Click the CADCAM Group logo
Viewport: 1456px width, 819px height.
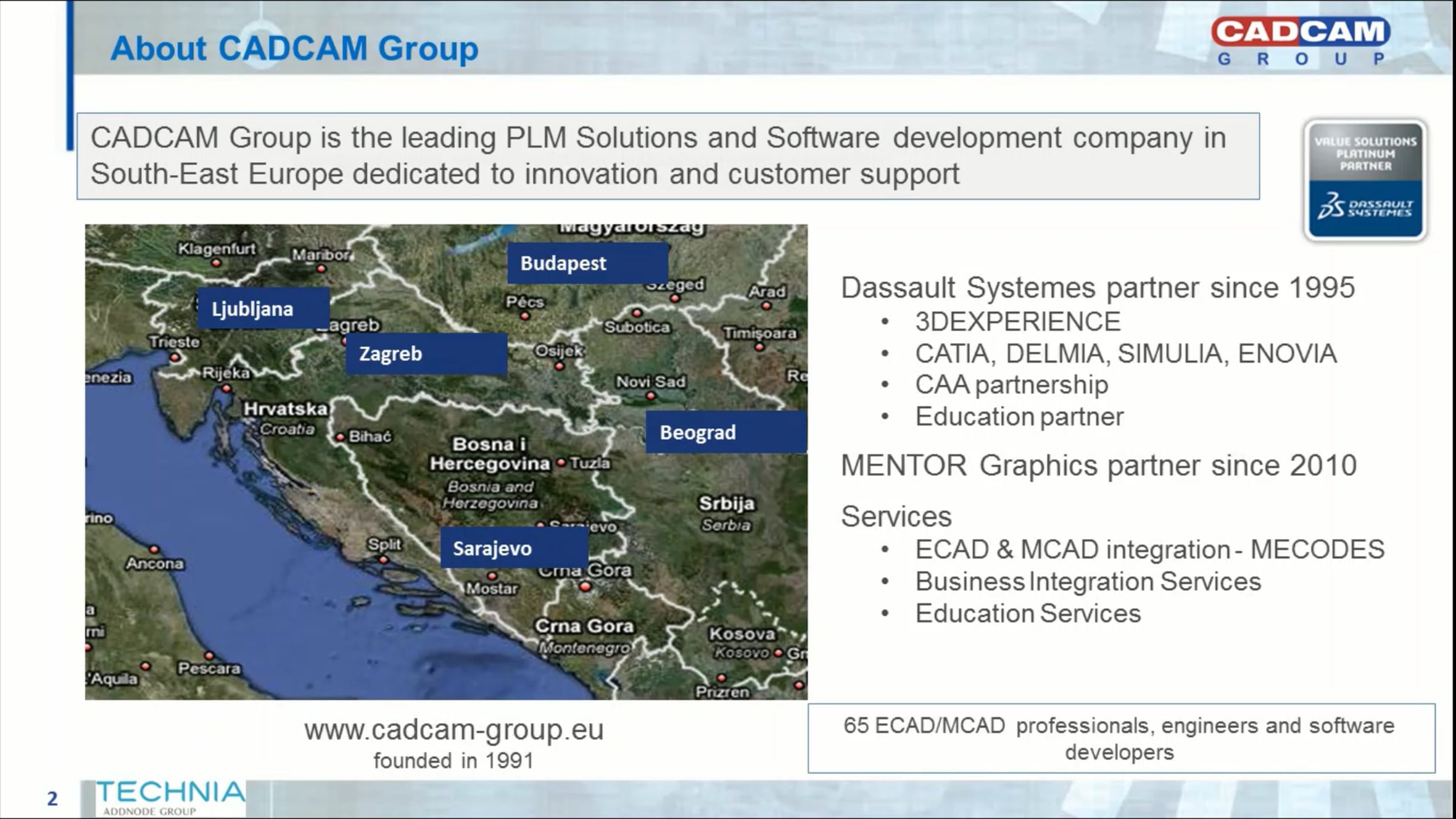pyautogui.click(x=1301, y=41)
